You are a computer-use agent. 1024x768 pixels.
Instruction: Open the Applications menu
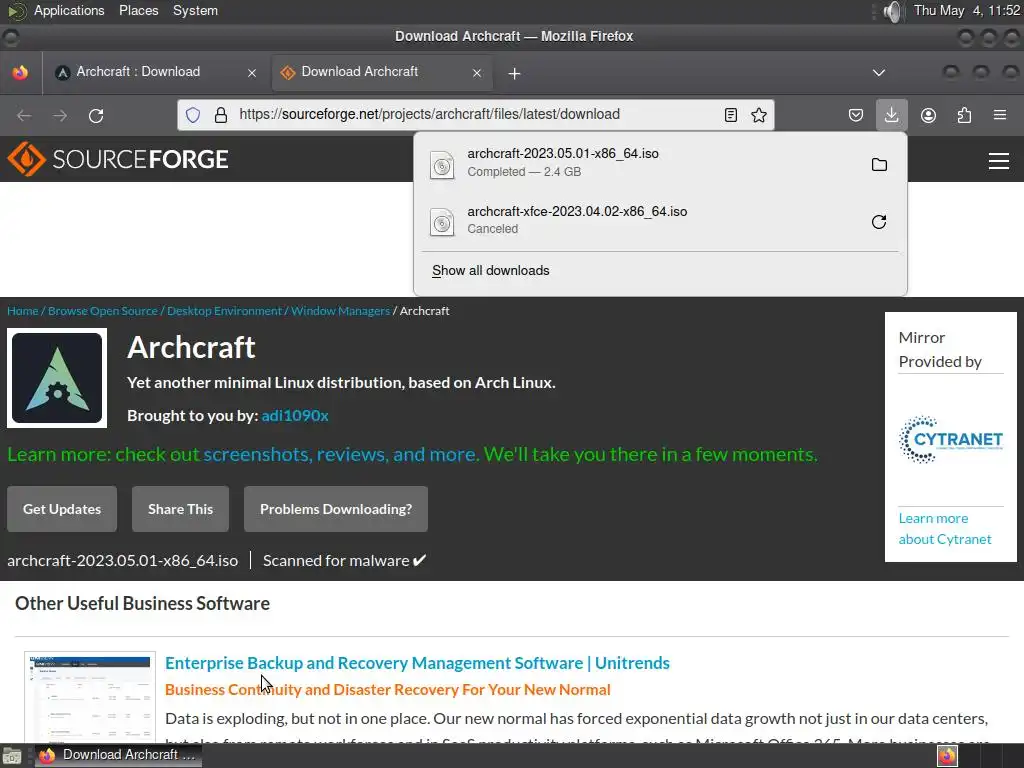click(69, 10)
